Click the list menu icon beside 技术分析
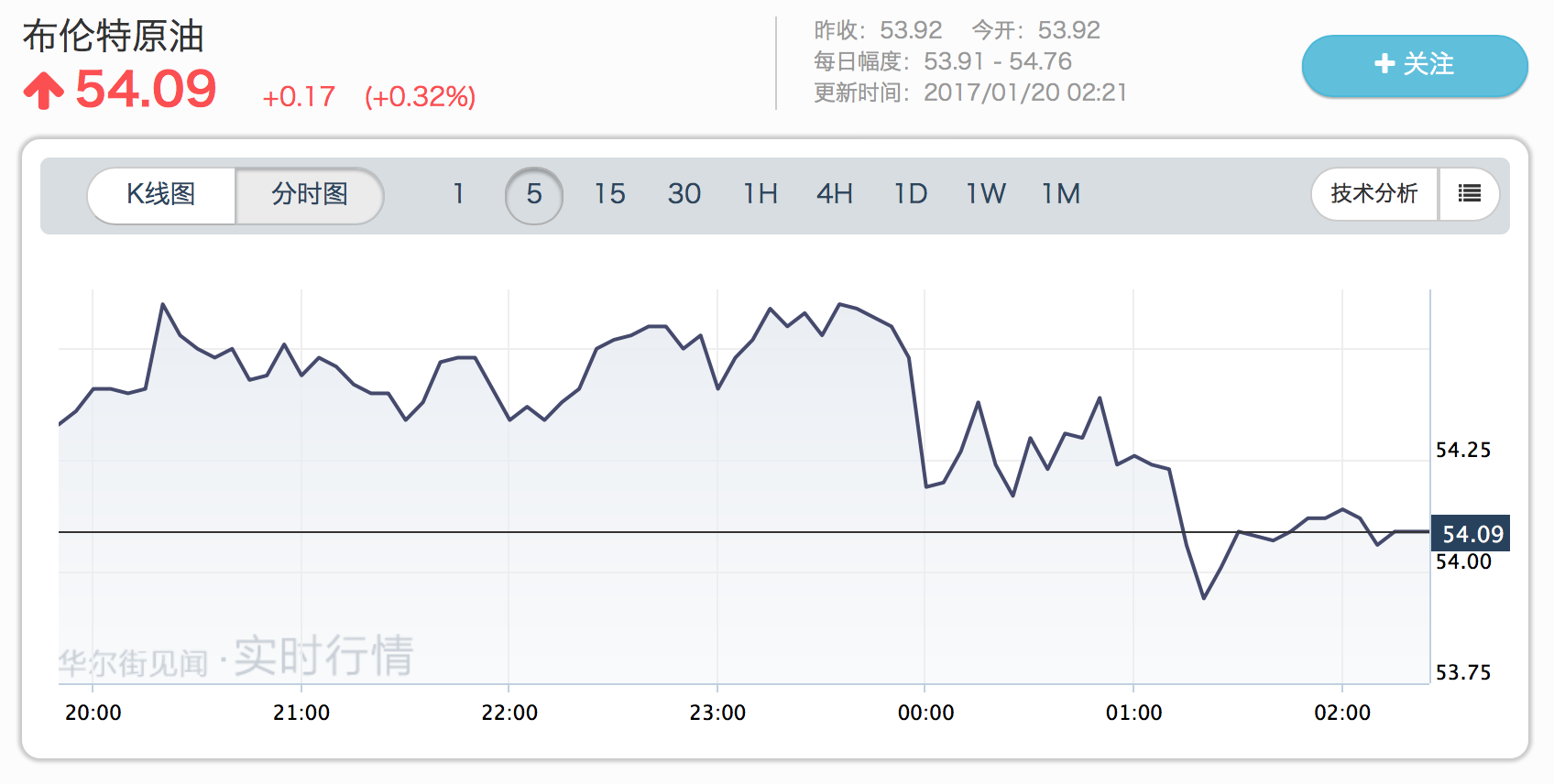This screenshot has width=1554, height=784. coord(1469,193)
